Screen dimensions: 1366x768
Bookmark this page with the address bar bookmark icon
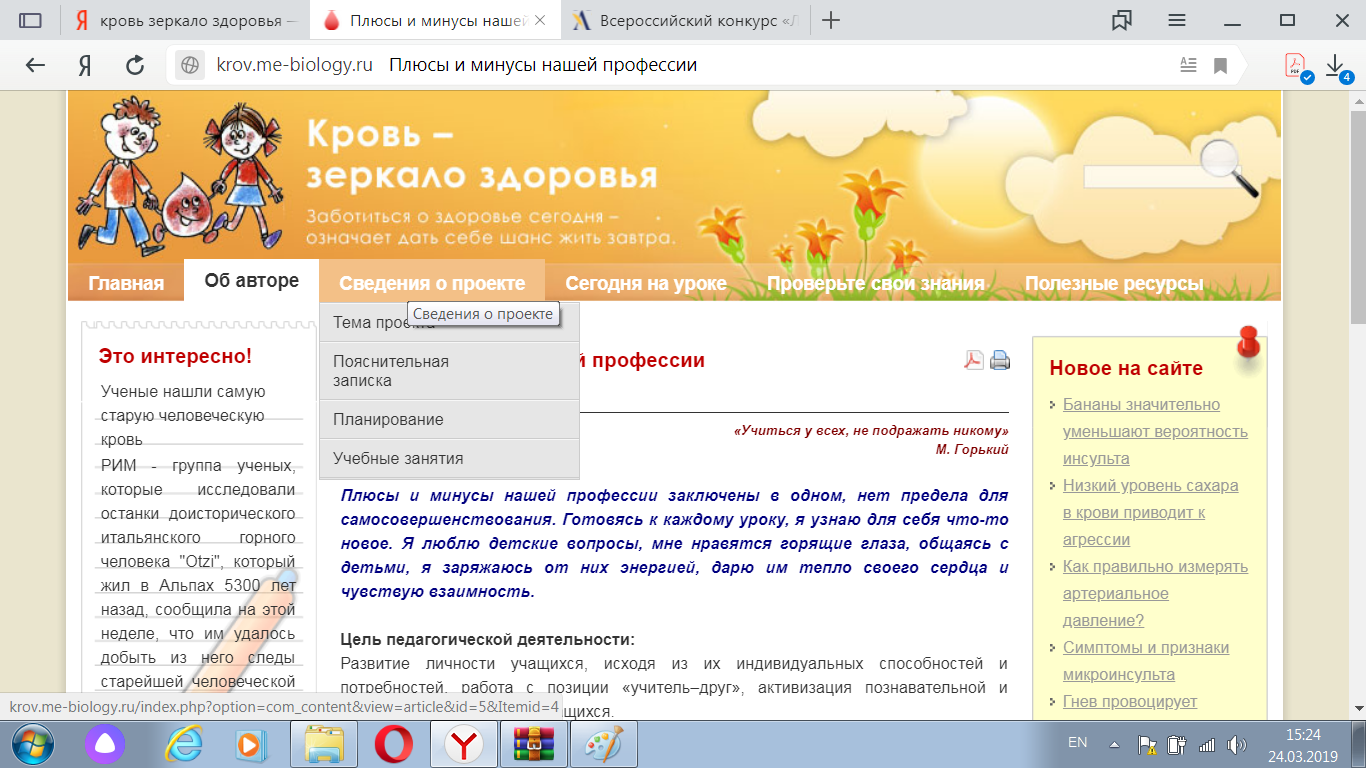(1220, 65)
